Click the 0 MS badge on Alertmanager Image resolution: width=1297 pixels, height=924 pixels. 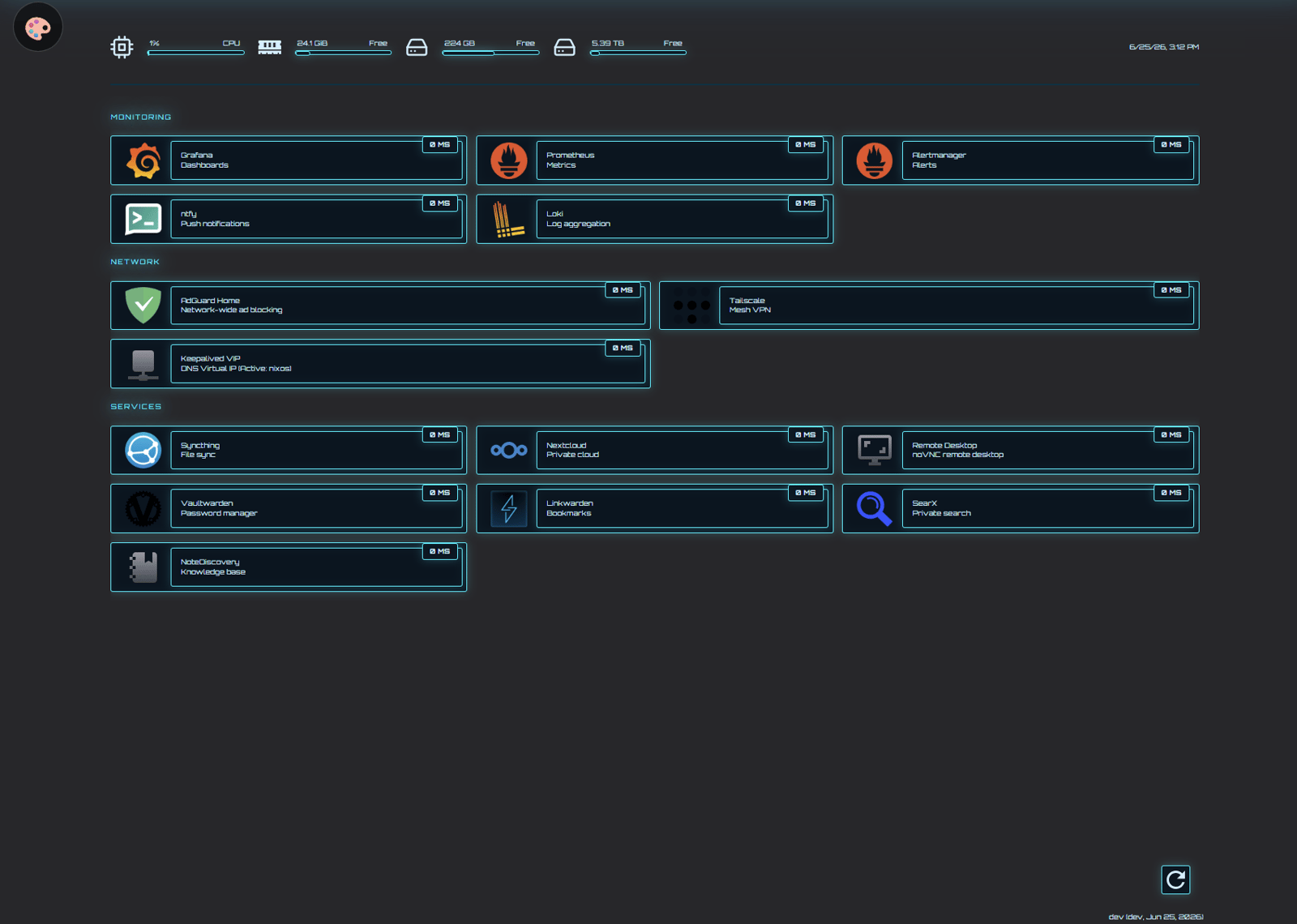(1171, 145)
